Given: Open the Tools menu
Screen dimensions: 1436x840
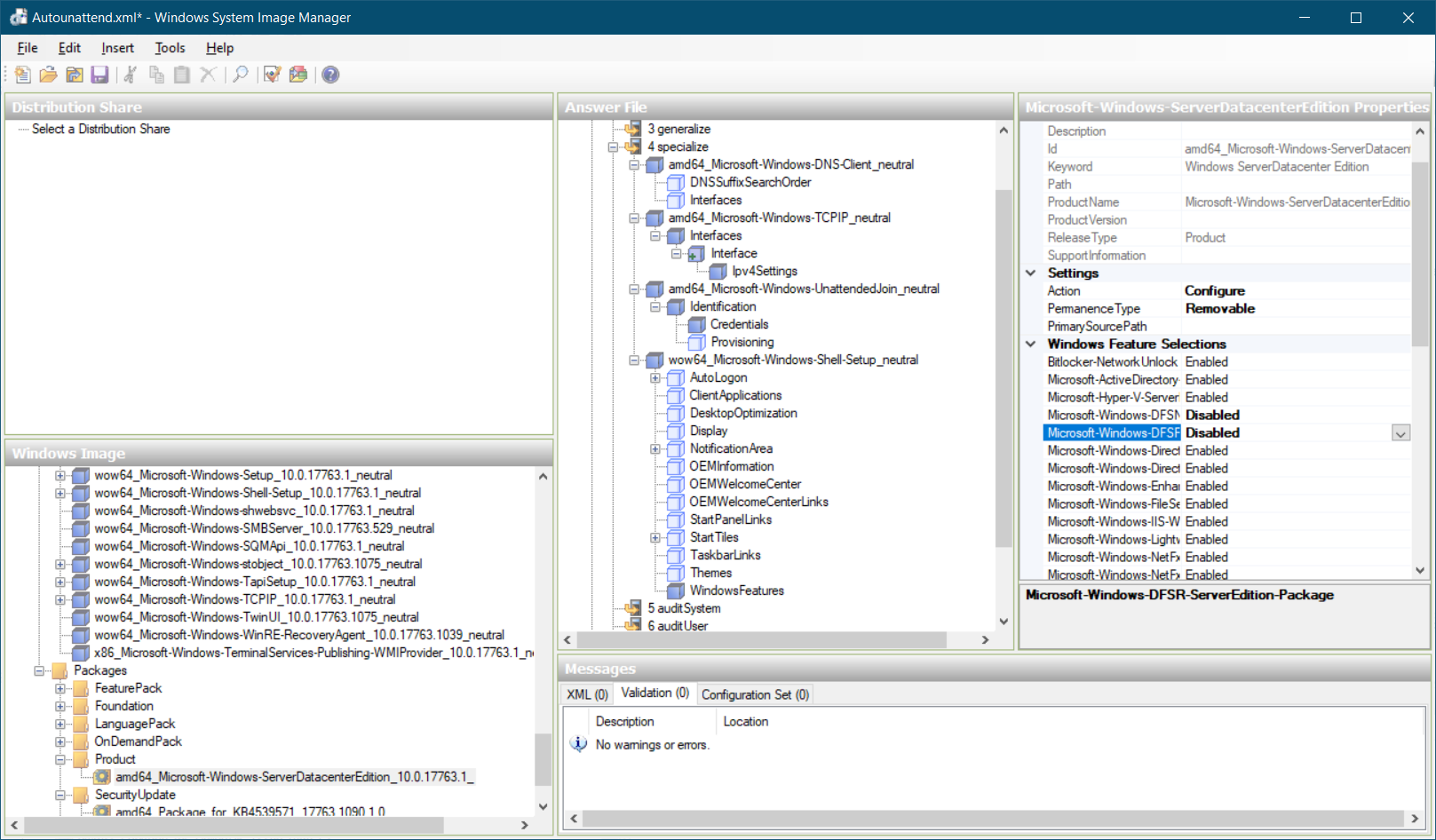Looking at the screenshot, I should 170,48.
